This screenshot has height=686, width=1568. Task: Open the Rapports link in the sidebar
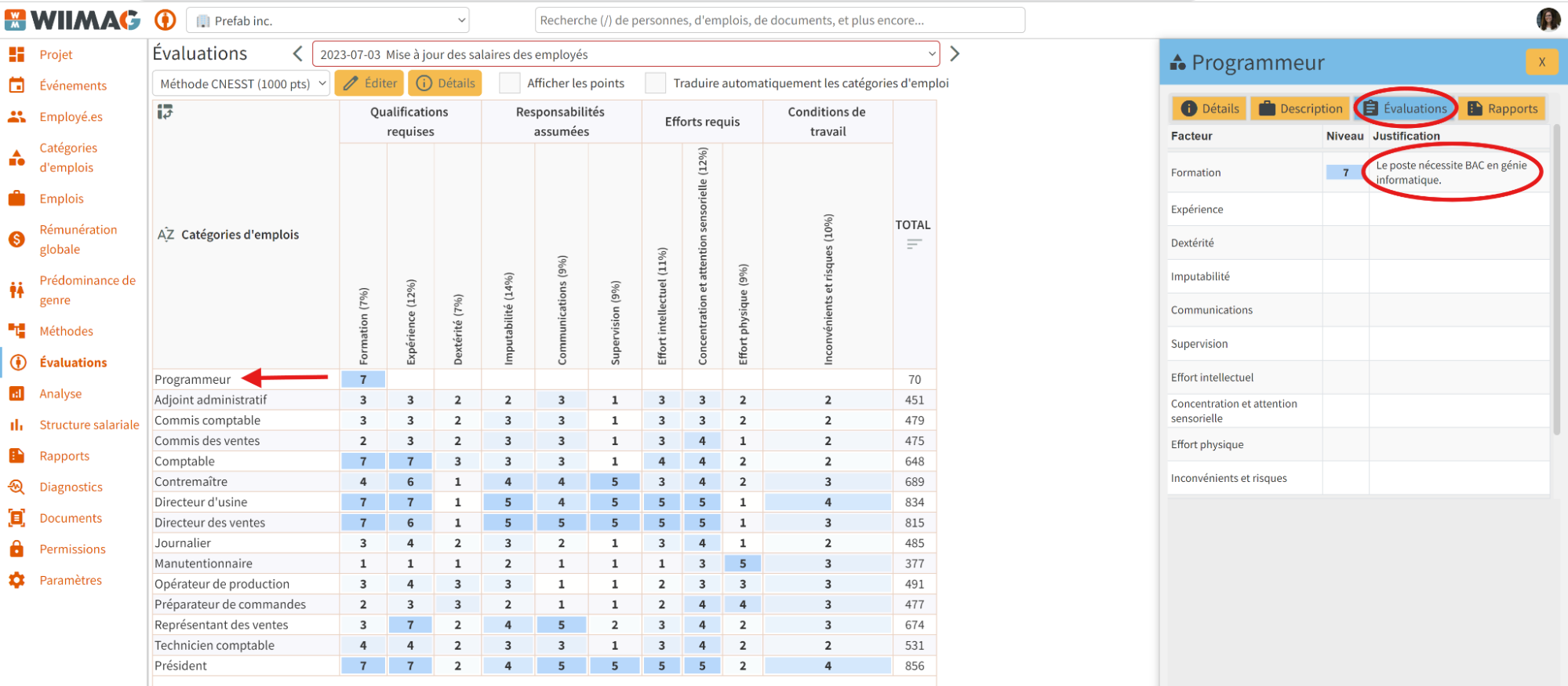point(64,456)
